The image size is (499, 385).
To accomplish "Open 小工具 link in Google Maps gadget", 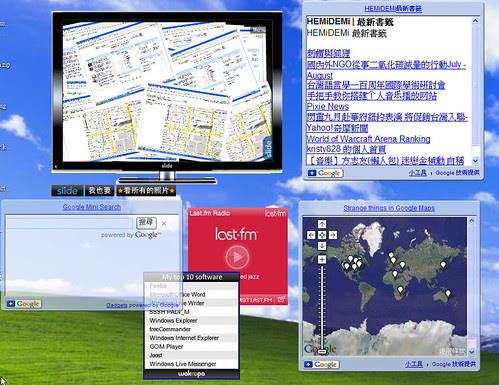I will (414, 364).
